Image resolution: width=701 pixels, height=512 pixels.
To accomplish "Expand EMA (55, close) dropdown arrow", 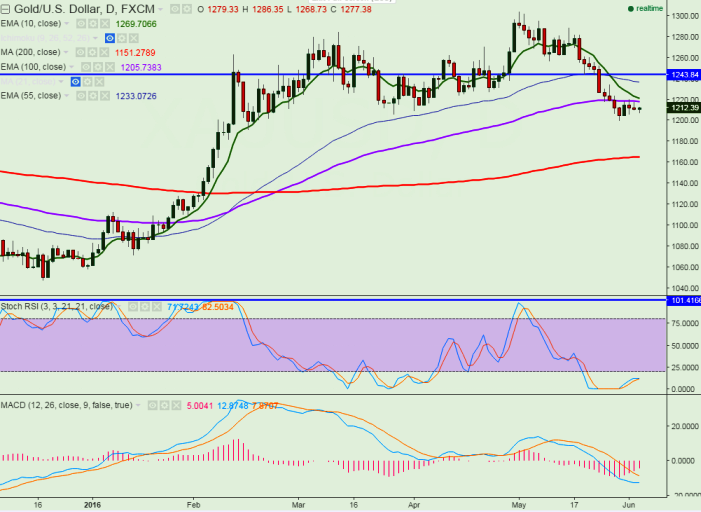I will coord(67,96).
